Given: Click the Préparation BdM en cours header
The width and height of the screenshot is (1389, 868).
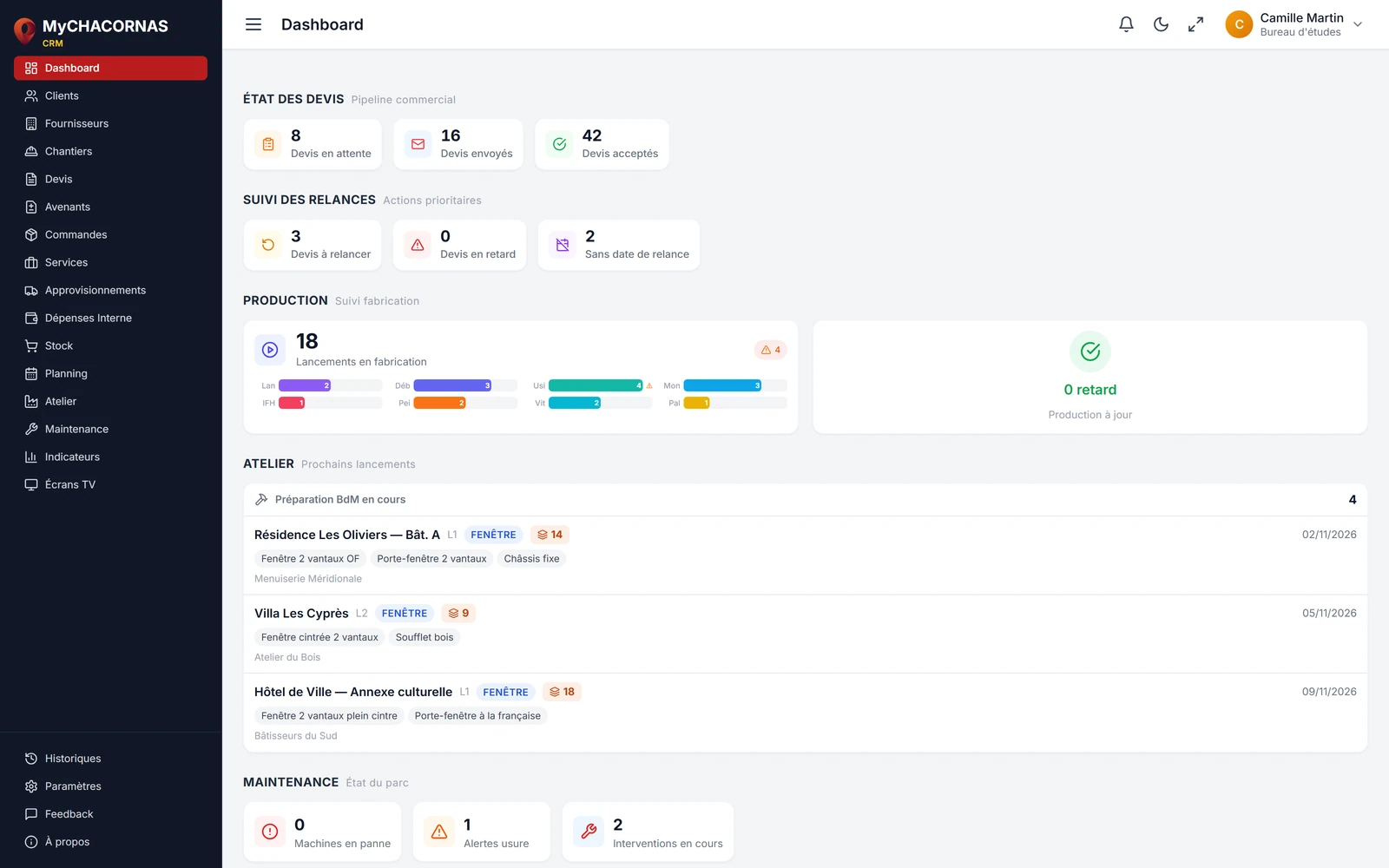Looking at the screenshot, I should pos(806,500).
